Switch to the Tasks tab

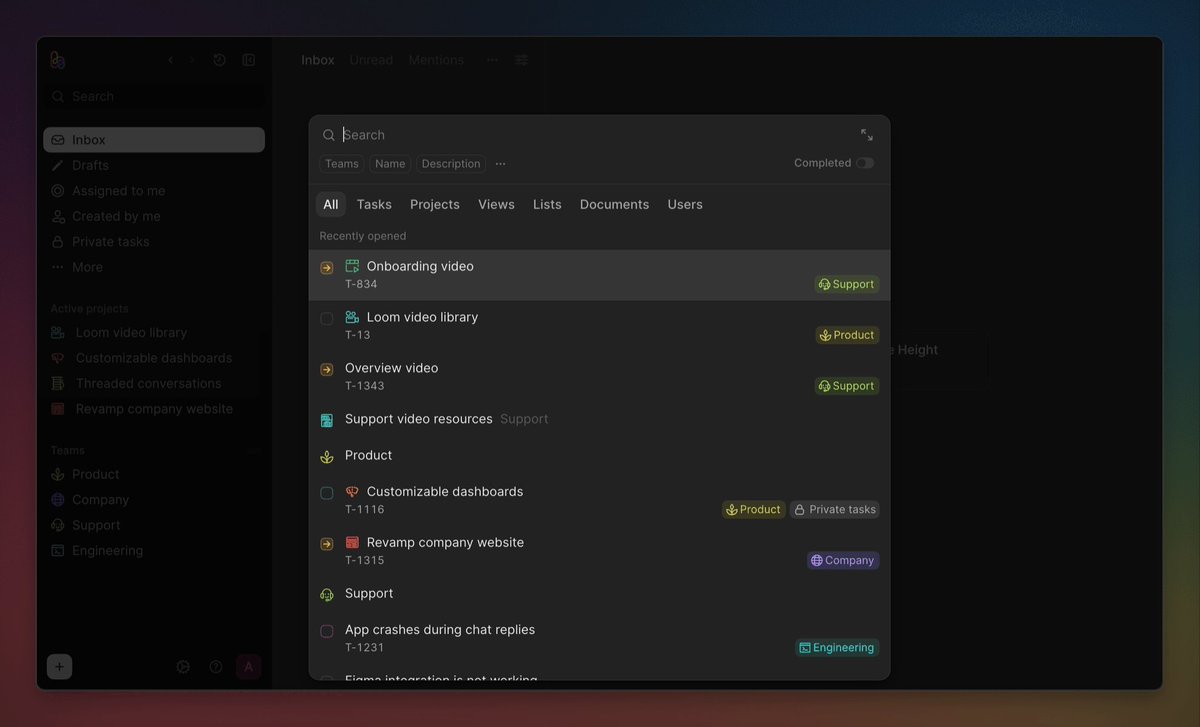coord(374,204)
